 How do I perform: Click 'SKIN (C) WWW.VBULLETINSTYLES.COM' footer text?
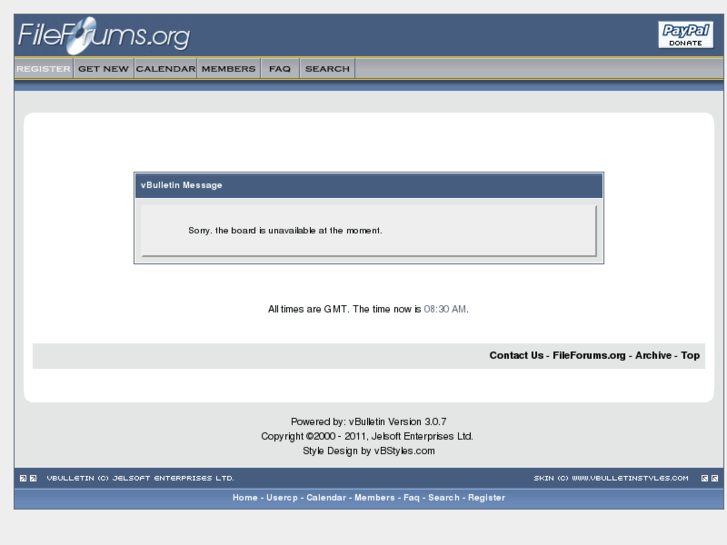[x=611, y=478]
